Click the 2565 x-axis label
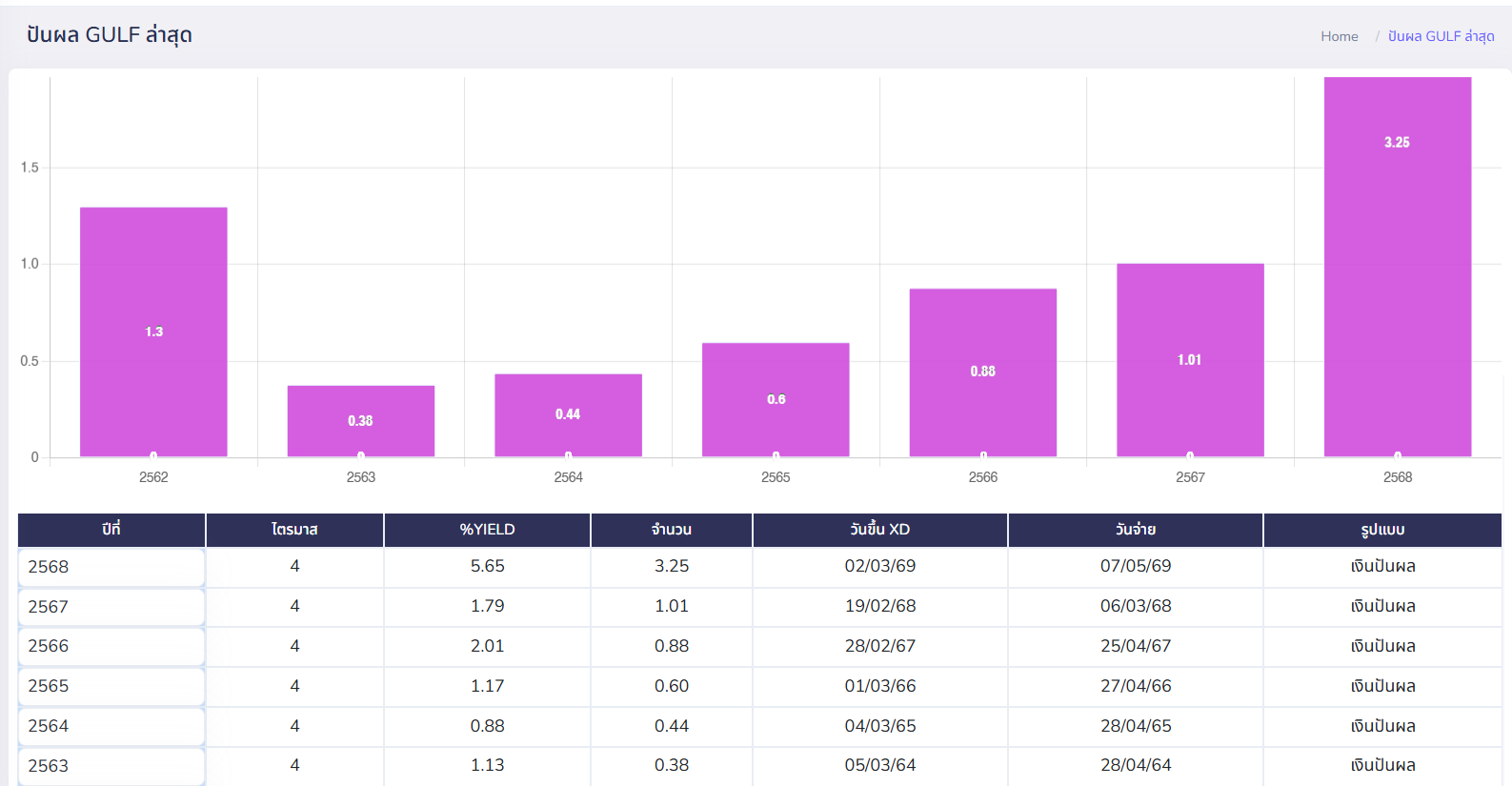 coord(776,477)
